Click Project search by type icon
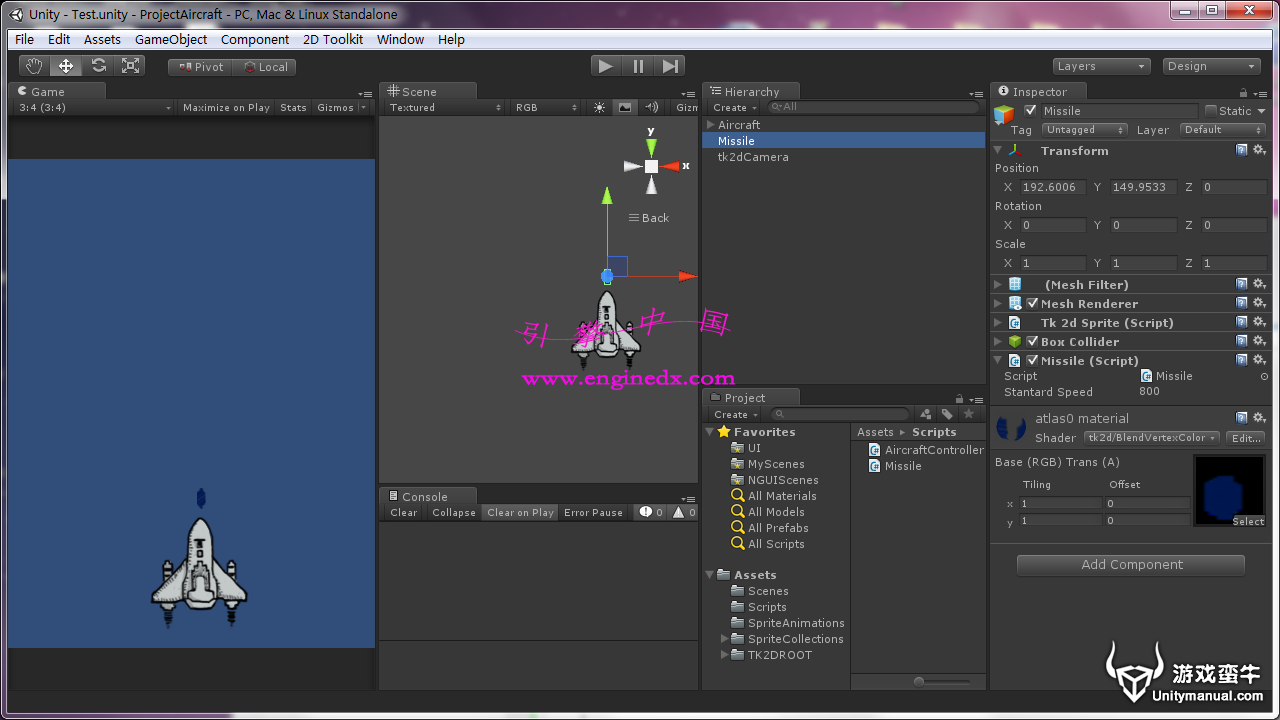Viewport: 1280px width, 720px height. (x=926, y=414)
